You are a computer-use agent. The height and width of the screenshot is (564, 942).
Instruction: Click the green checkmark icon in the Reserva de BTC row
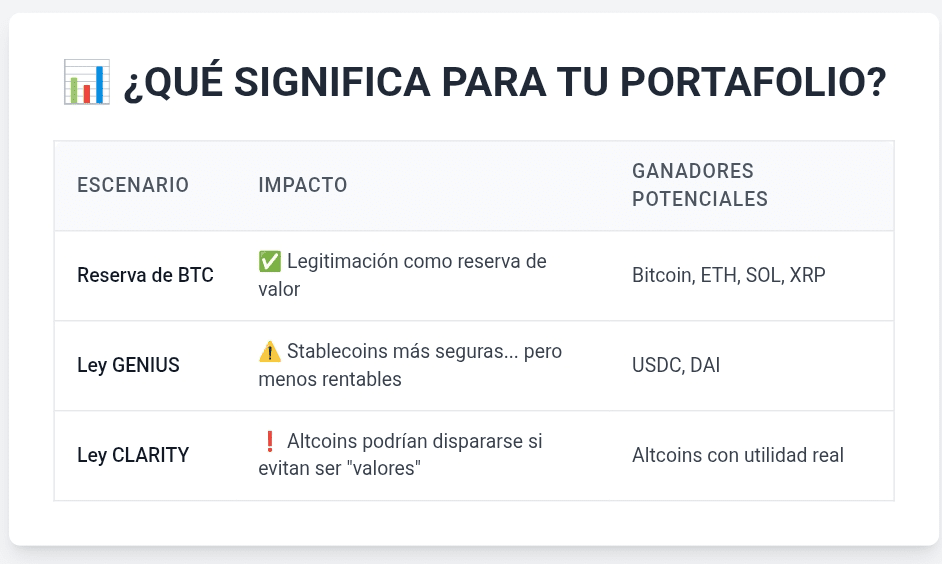pos(269,262)
